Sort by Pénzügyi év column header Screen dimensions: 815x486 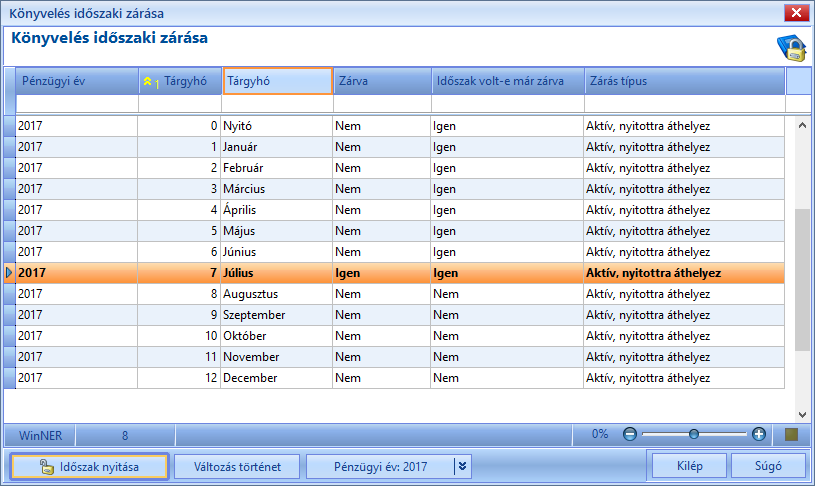pos(77,81)
